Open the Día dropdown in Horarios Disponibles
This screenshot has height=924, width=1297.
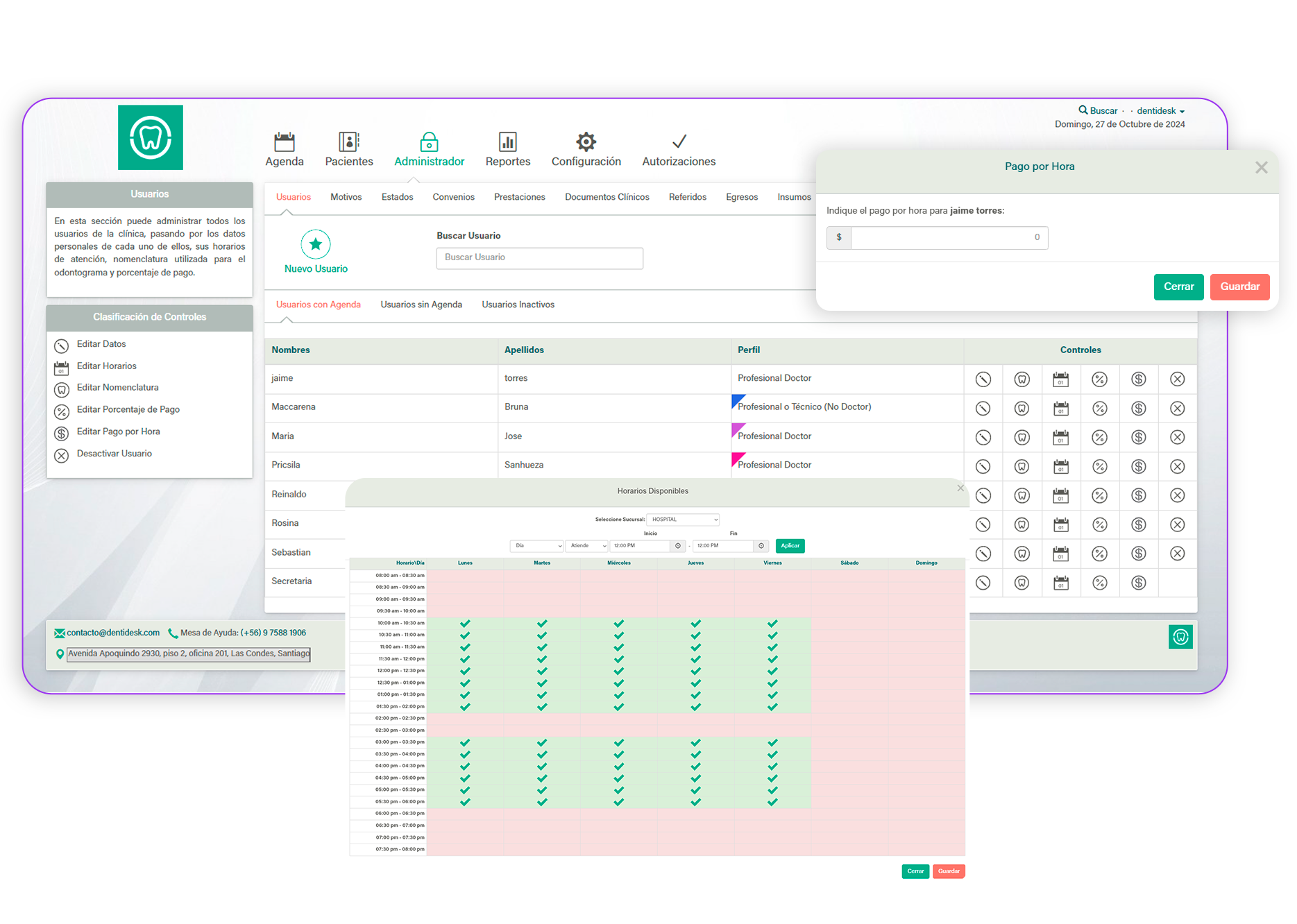[x=536, y=546]
